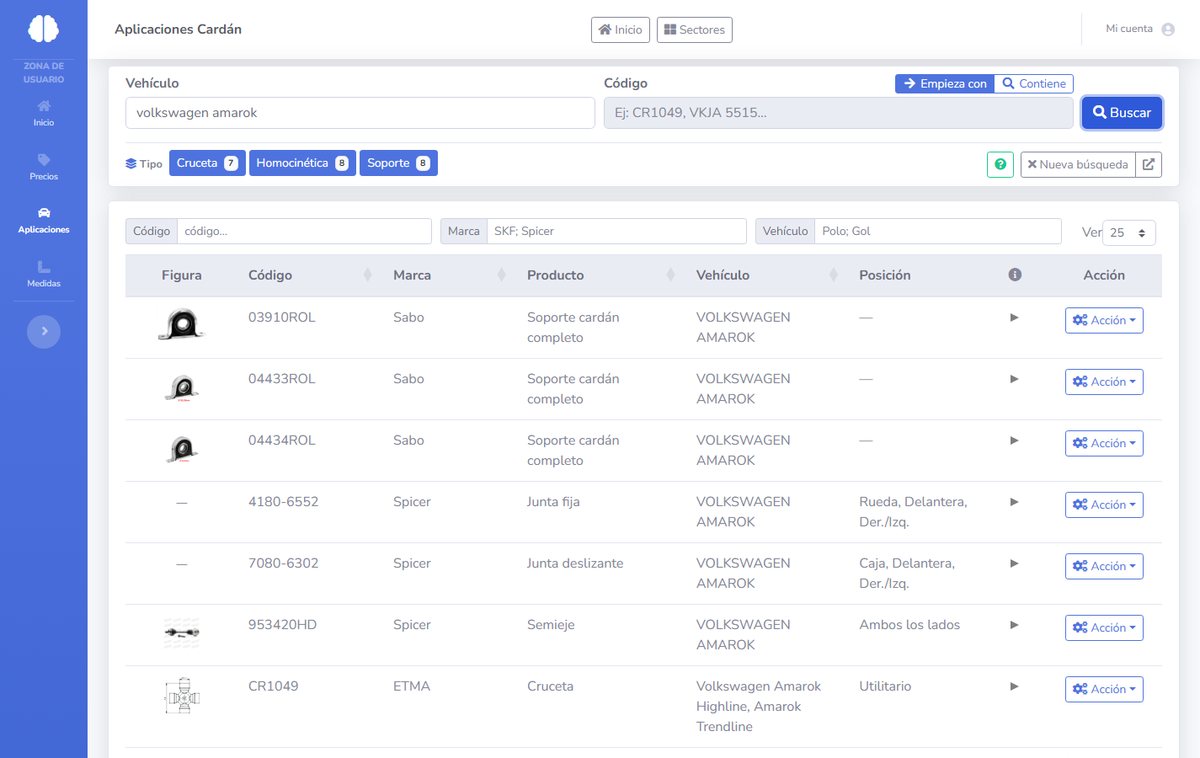Expand details arrow for row 03910ROL

point(1014,317)
